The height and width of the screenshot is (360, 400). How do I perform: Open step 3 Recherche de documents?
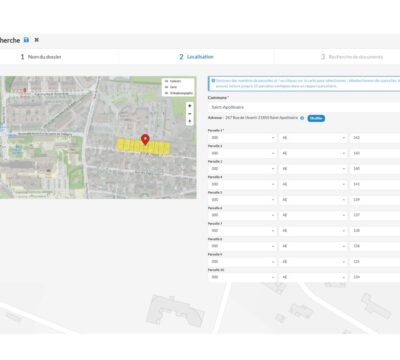(352, 57)
